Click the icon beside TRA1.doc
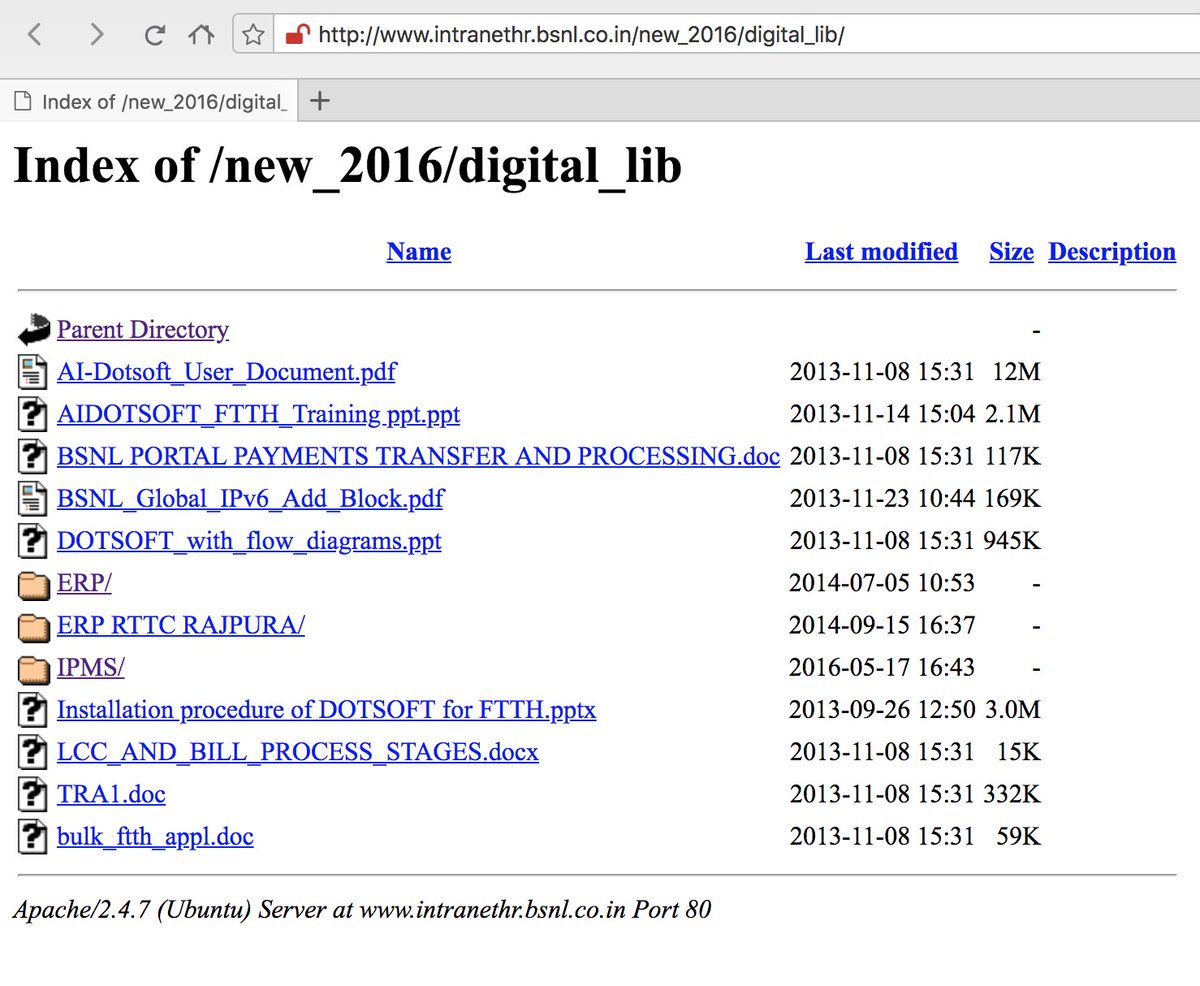This screenshot has height=986, width=1200. pyautogui.click(x=33, y=794)
